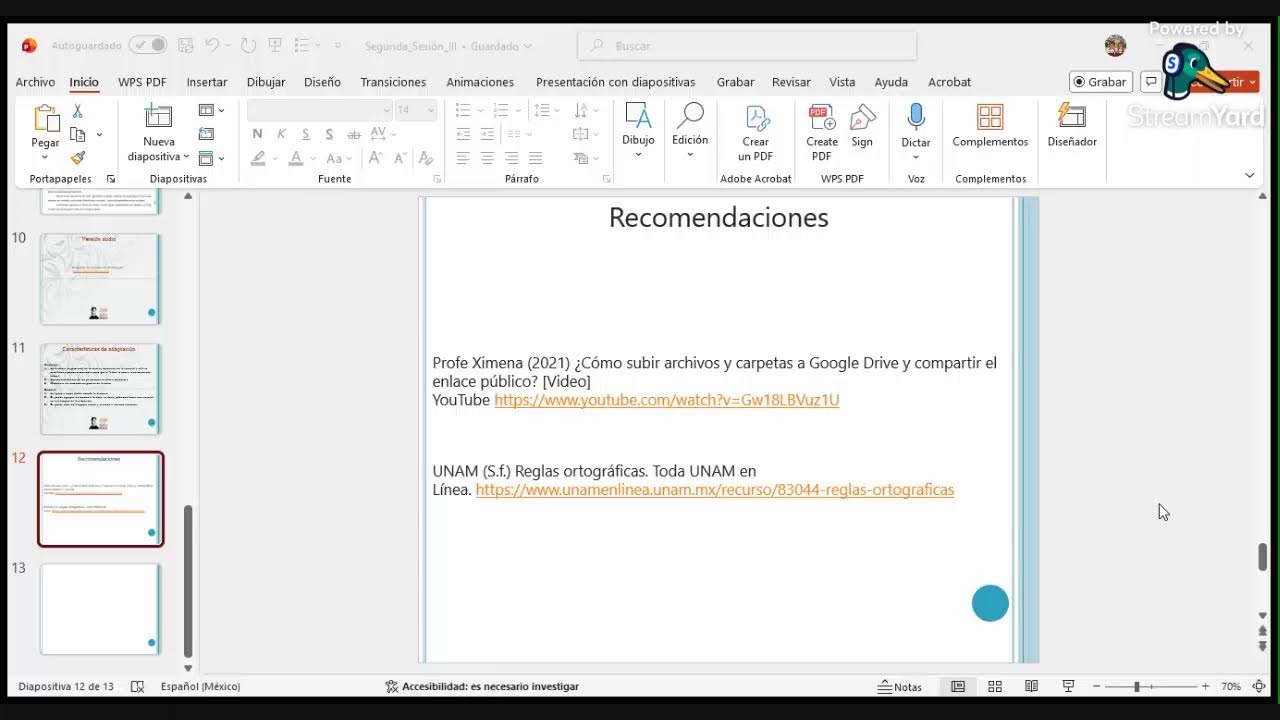Start dictation with the Dictar microphone
1280x720 pixels.
coord(916,117)
